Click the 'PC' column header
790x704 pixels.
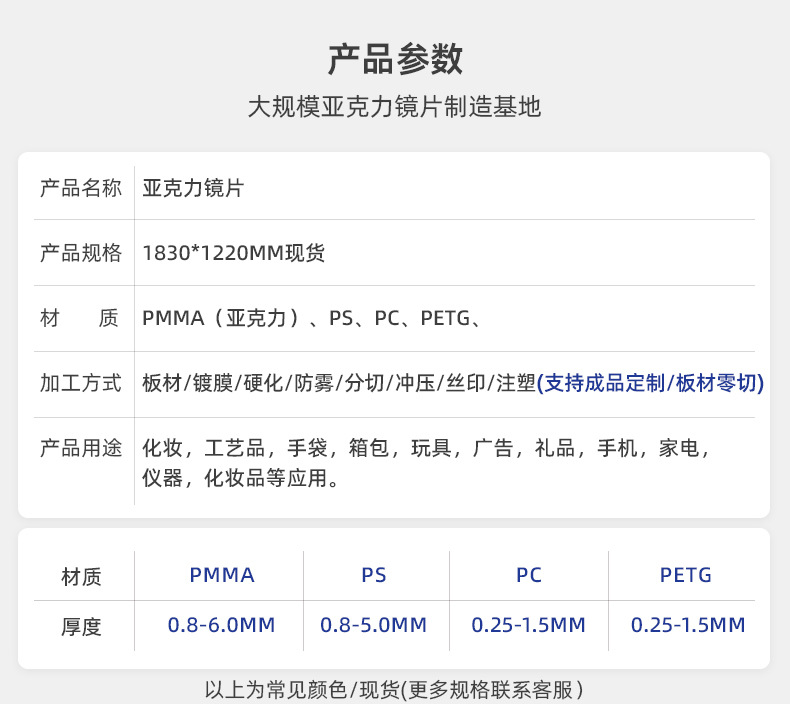(x=529, y=575)
